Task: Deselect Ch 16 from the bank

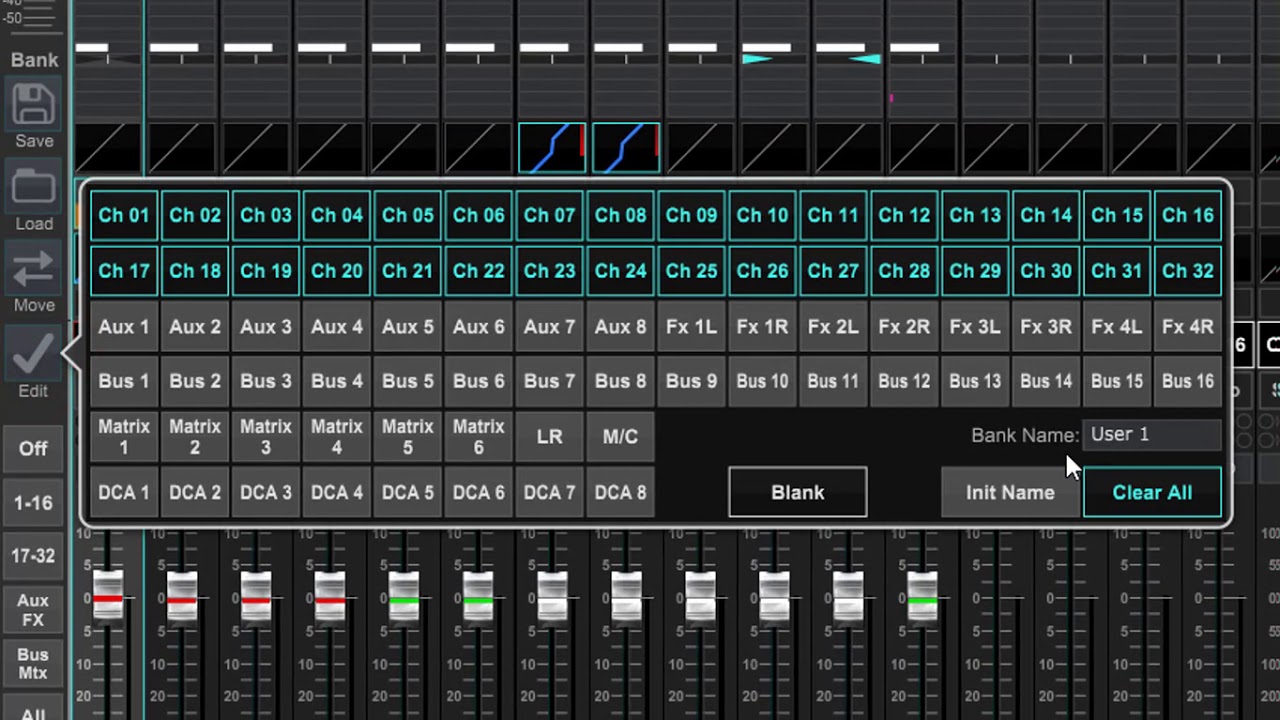Action: point(1187,216)
